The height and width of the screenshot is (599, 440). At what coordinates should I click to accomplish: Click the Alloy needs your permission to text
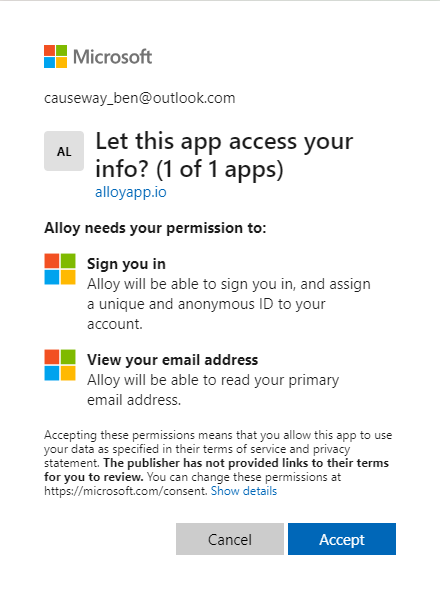[x=155, y=228]
